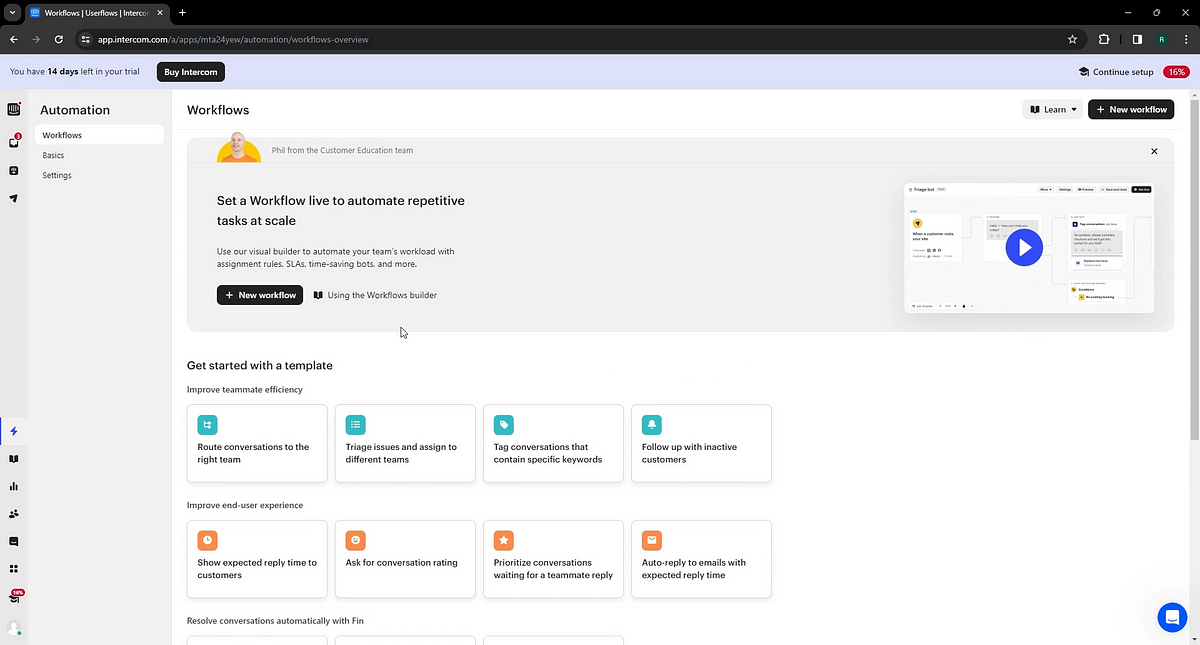Image resolution: width=1200 pixels, height=645 pixels.
Task: Click the Improve end-user experience label
Action: point(245,505)
